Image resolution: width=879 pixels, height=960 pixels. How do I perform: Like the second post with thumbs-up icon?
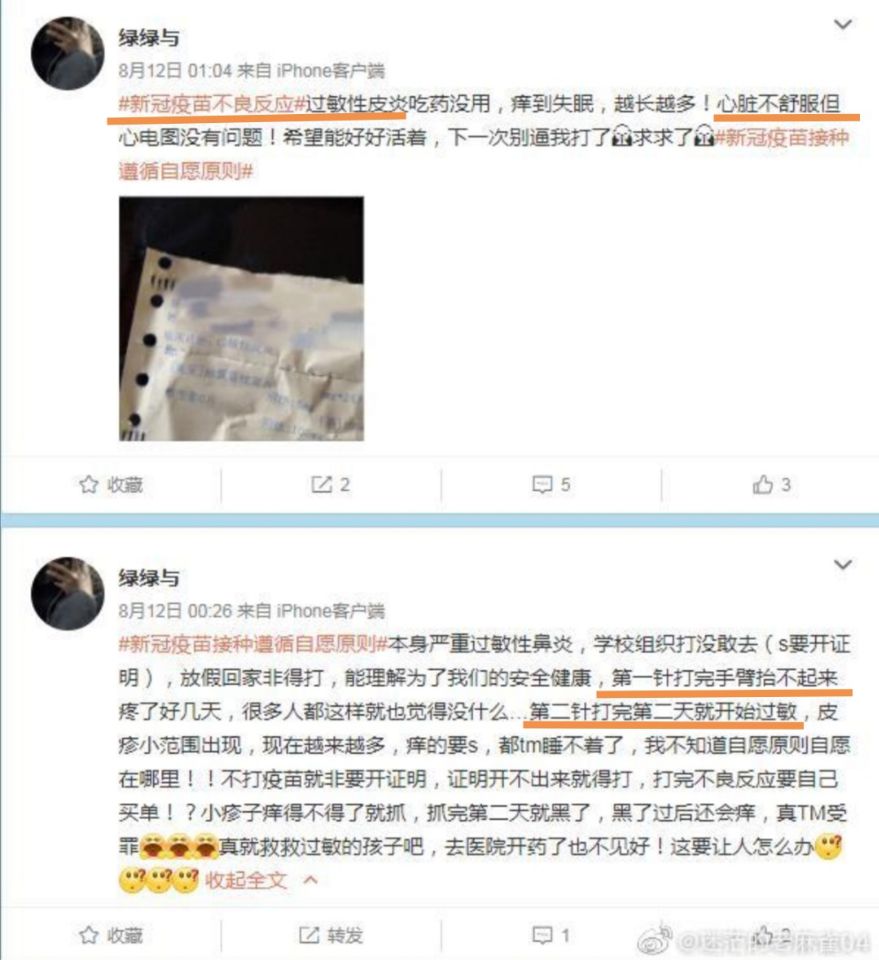click(x=763, y=935)
